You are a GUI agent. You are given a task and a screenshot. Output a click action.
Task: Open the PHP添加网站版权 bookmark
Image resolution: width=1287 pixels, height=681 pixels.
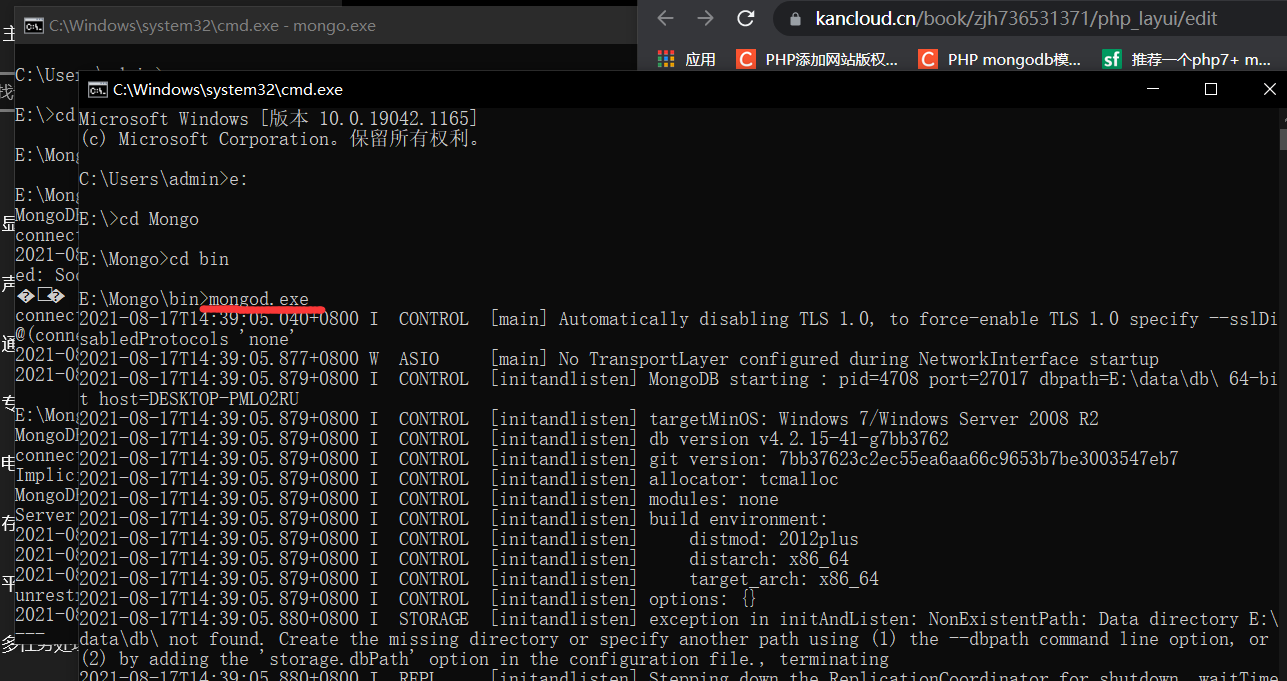[x=817, y=60]
